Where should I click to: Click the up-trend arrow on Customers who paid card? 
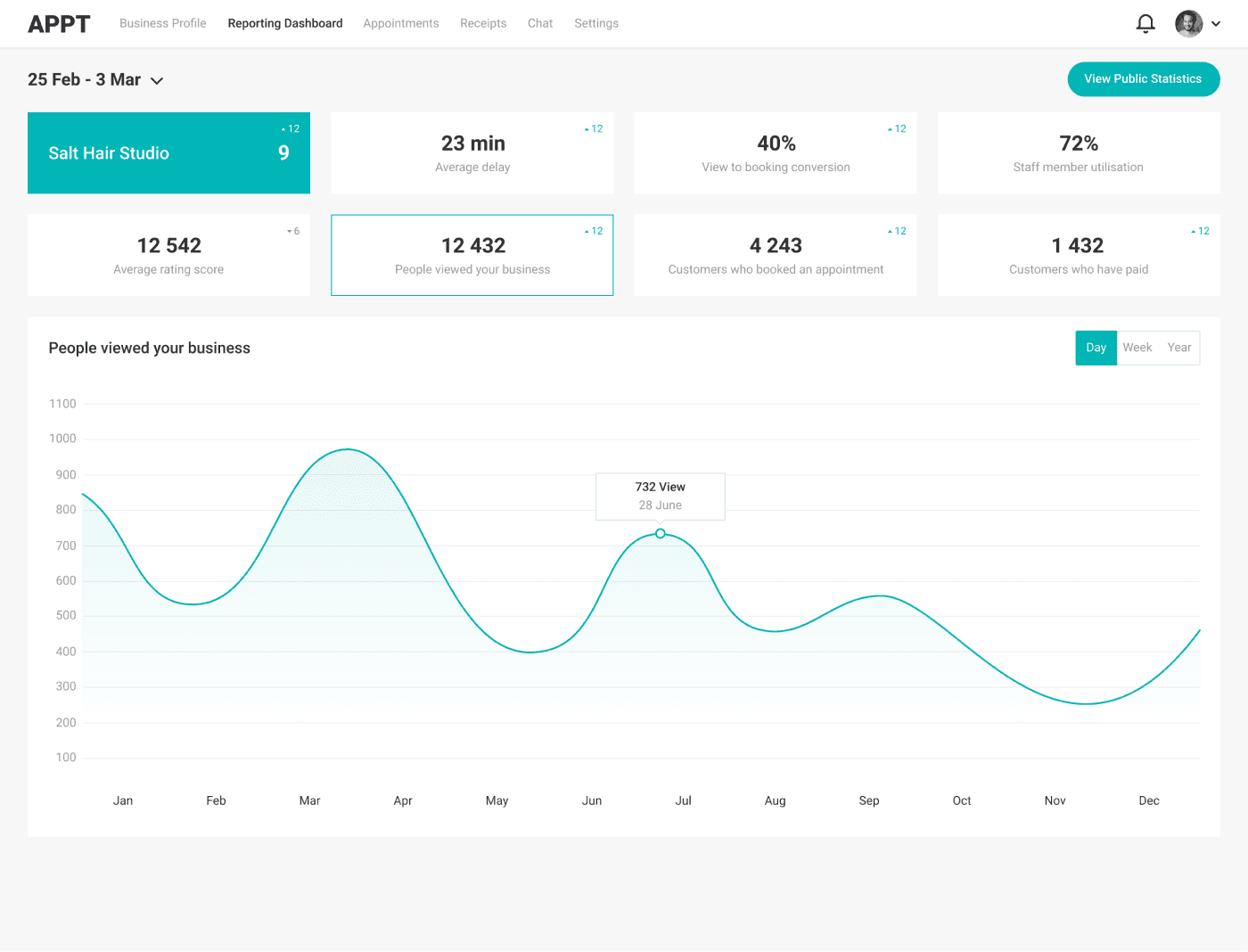click(x=1199, y=231)
